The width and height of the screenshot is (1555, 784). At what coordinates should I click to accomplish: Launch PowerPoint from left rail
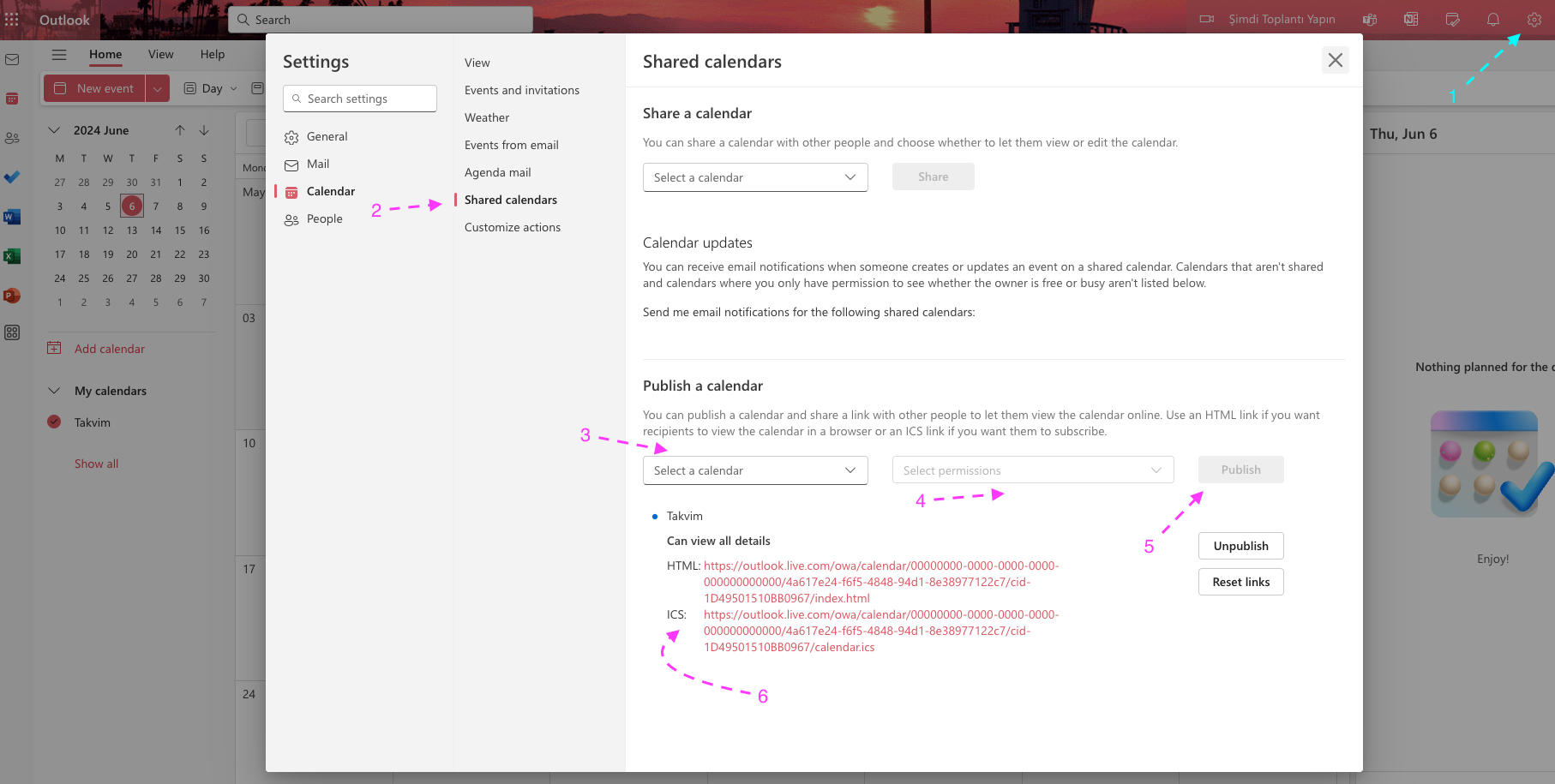pyautogui.click(x=12, y=296)
